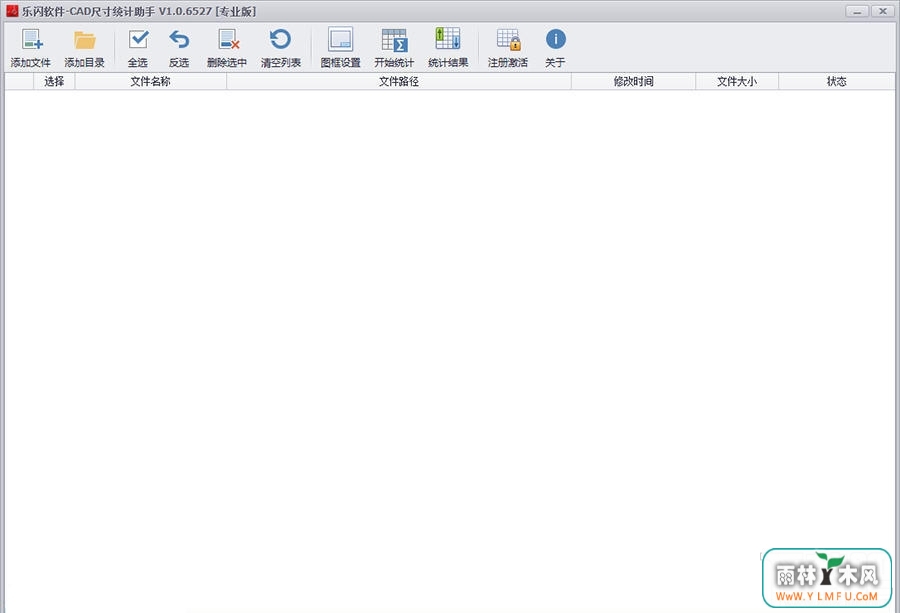Show the 关于 about info icon

click(556, 40)
